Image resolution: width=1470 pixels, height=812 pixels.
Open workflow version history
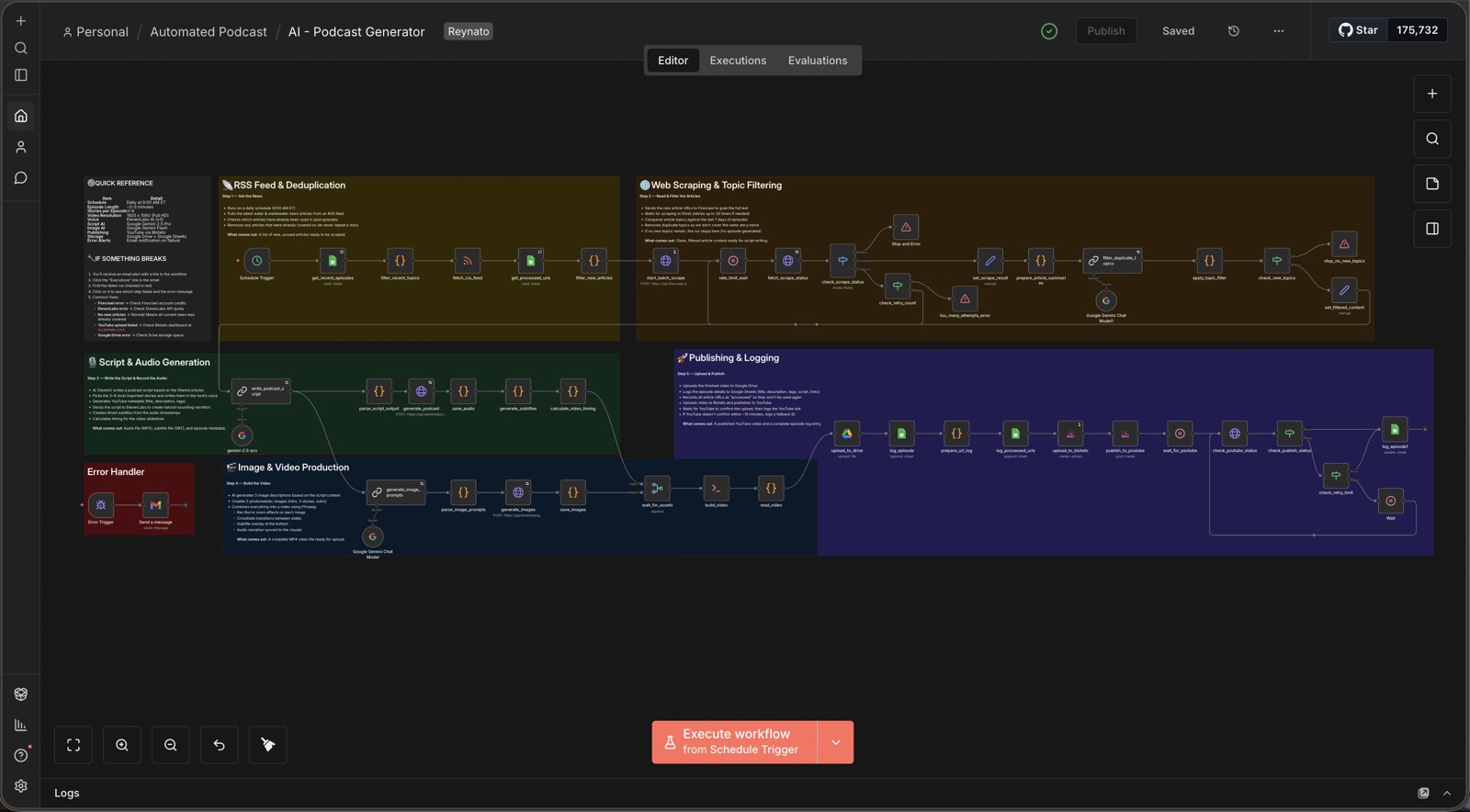1234,31
